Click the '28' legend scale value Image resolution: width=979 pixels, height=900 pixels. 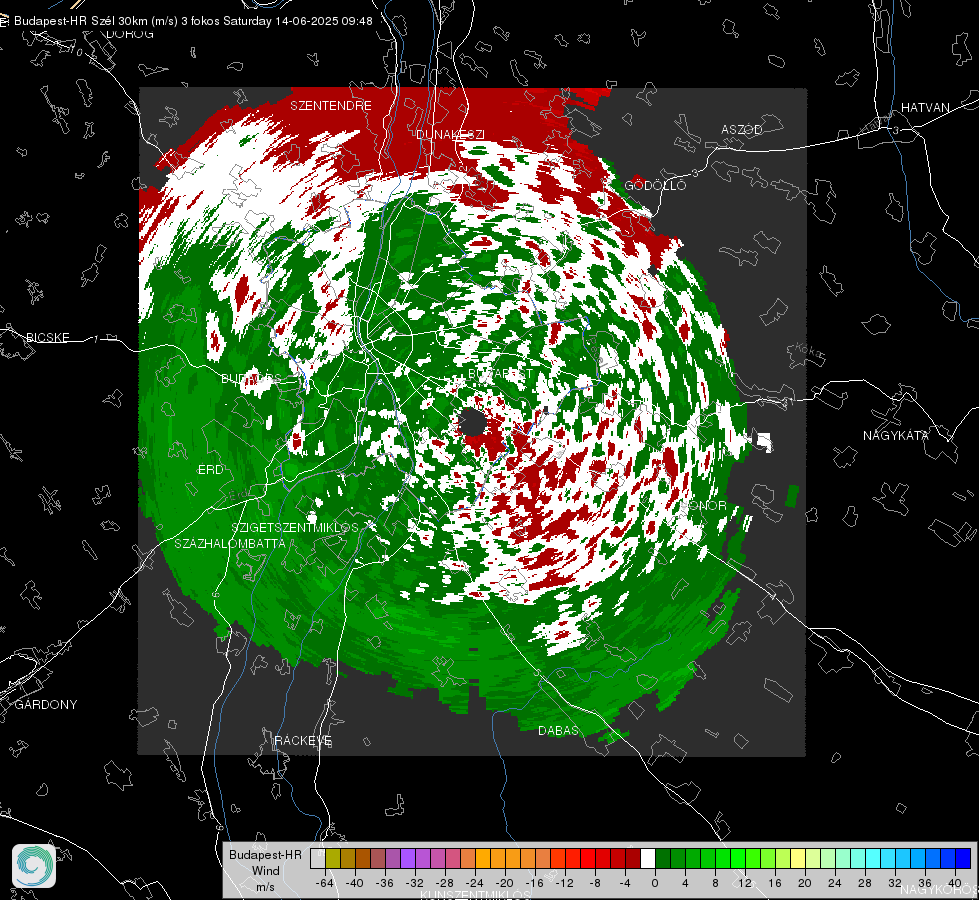coord(865,883)
